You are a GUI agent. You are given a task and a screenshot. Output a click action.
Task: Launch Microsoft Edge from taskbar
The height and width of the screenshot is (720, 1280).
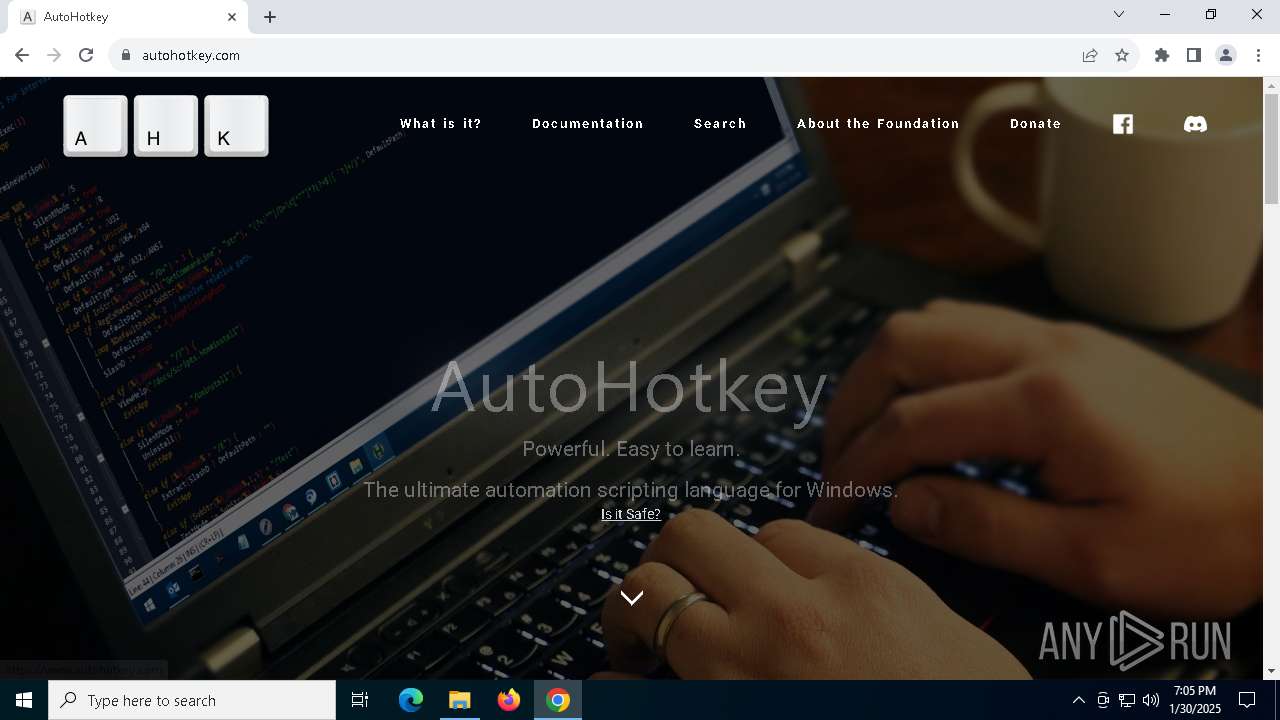click(411, 700)
